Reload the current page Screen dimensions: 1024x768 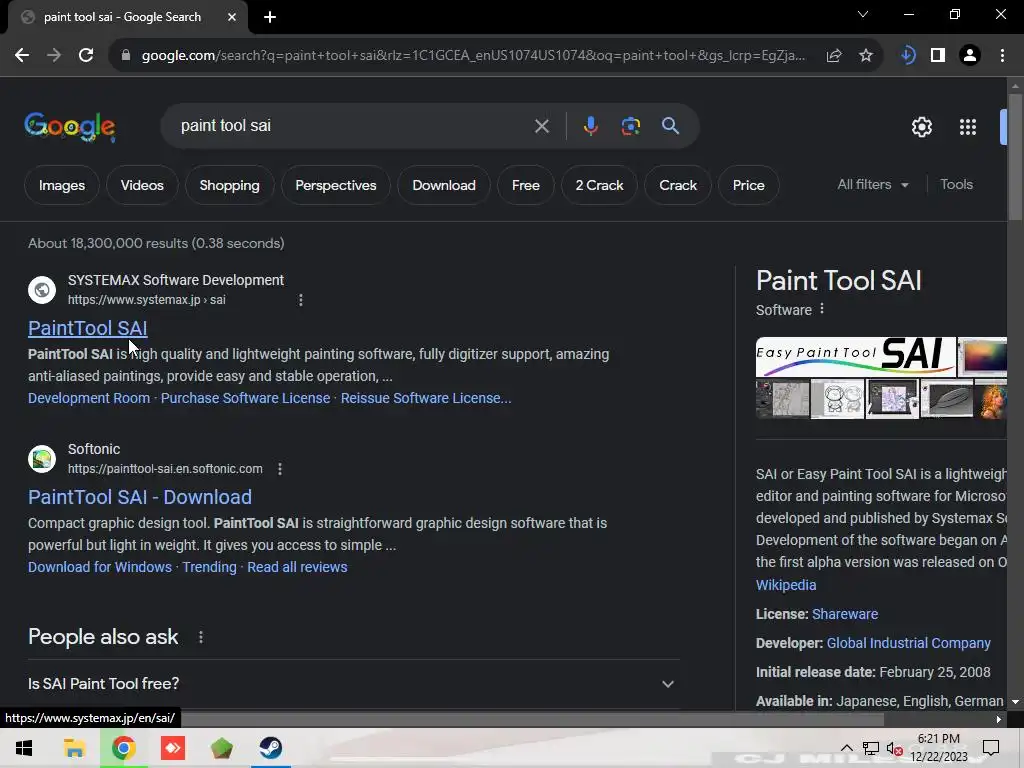coord(86,56)
